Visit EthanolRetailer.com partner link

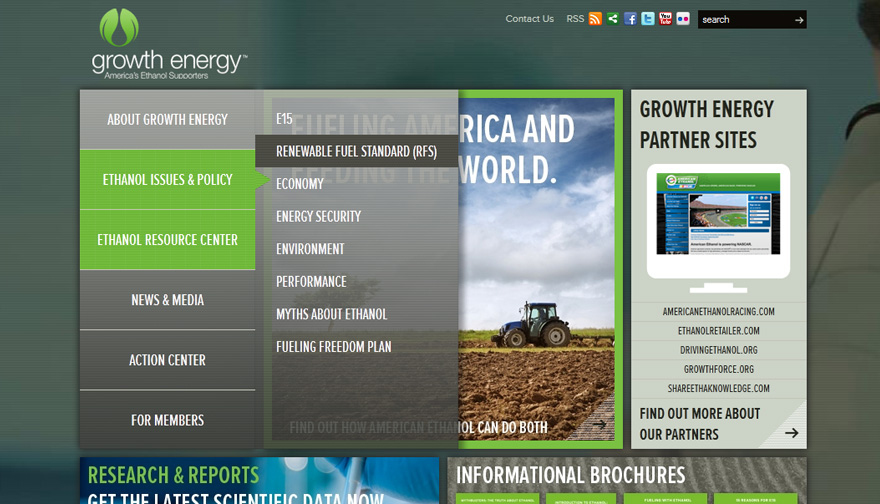(718, 331)
